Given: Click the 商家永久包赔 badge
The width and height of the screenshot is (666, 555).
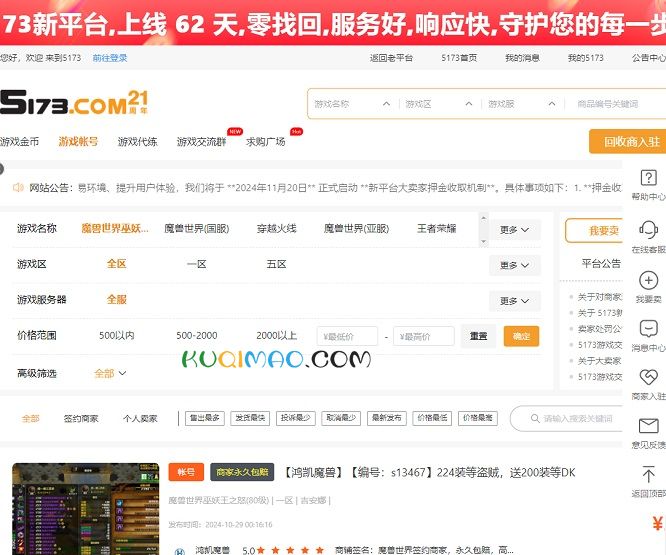Looking at the screenshot, I should pos(242,472).
